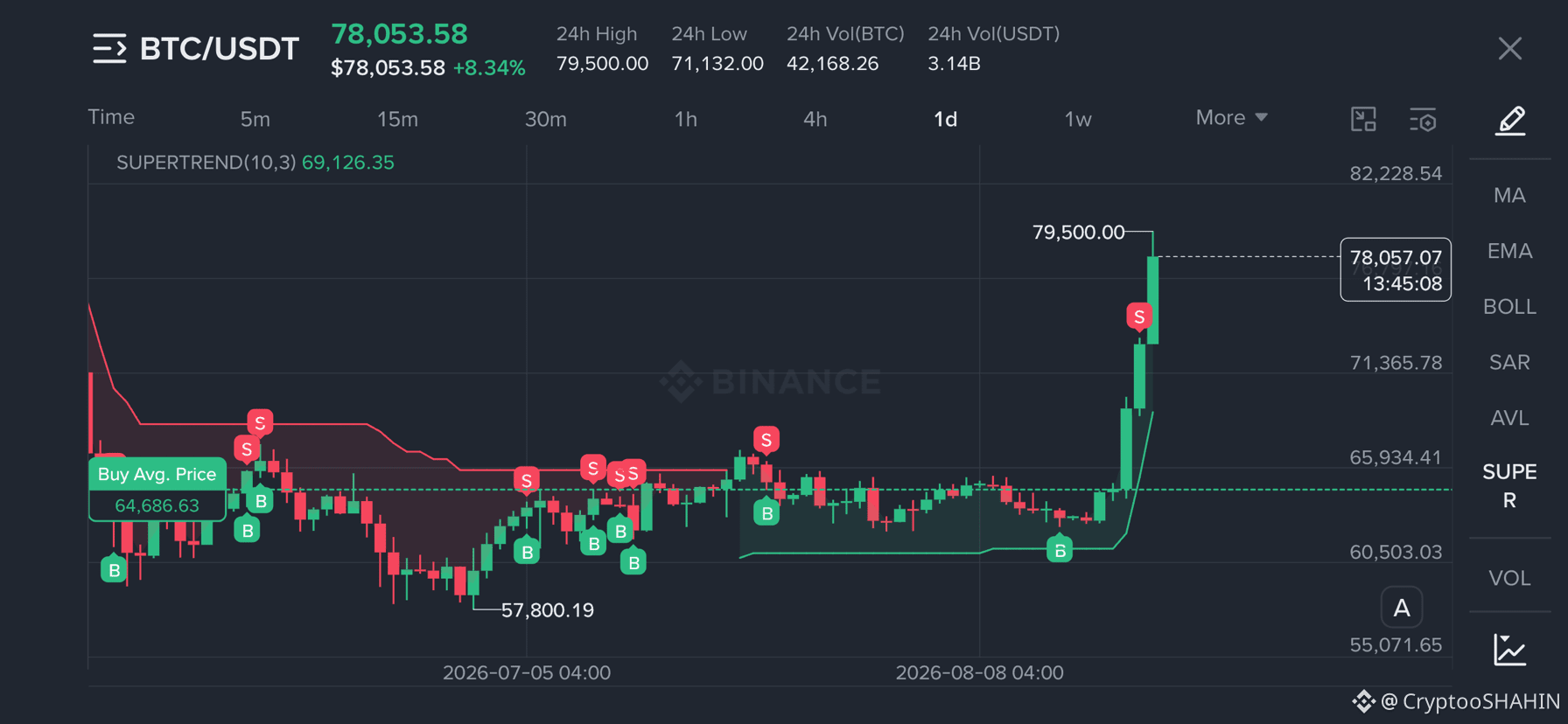Image resolution: width=1568 pixels, height=724 pixels.
Task: Switch to 15m timeframe
Action: 397,120
